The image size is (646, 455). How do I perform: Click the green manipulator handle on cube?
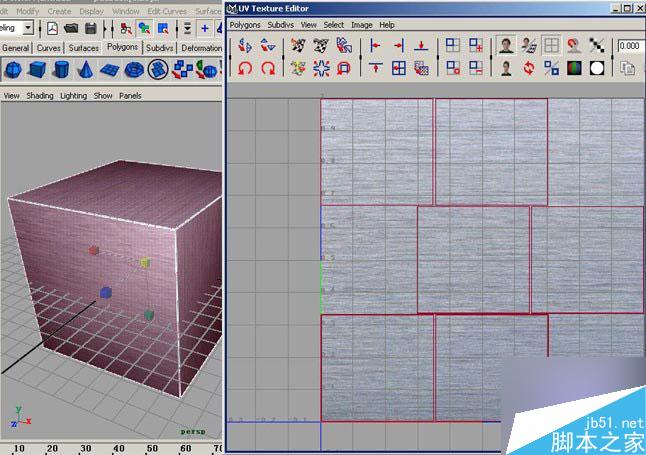tap(149, 316)
